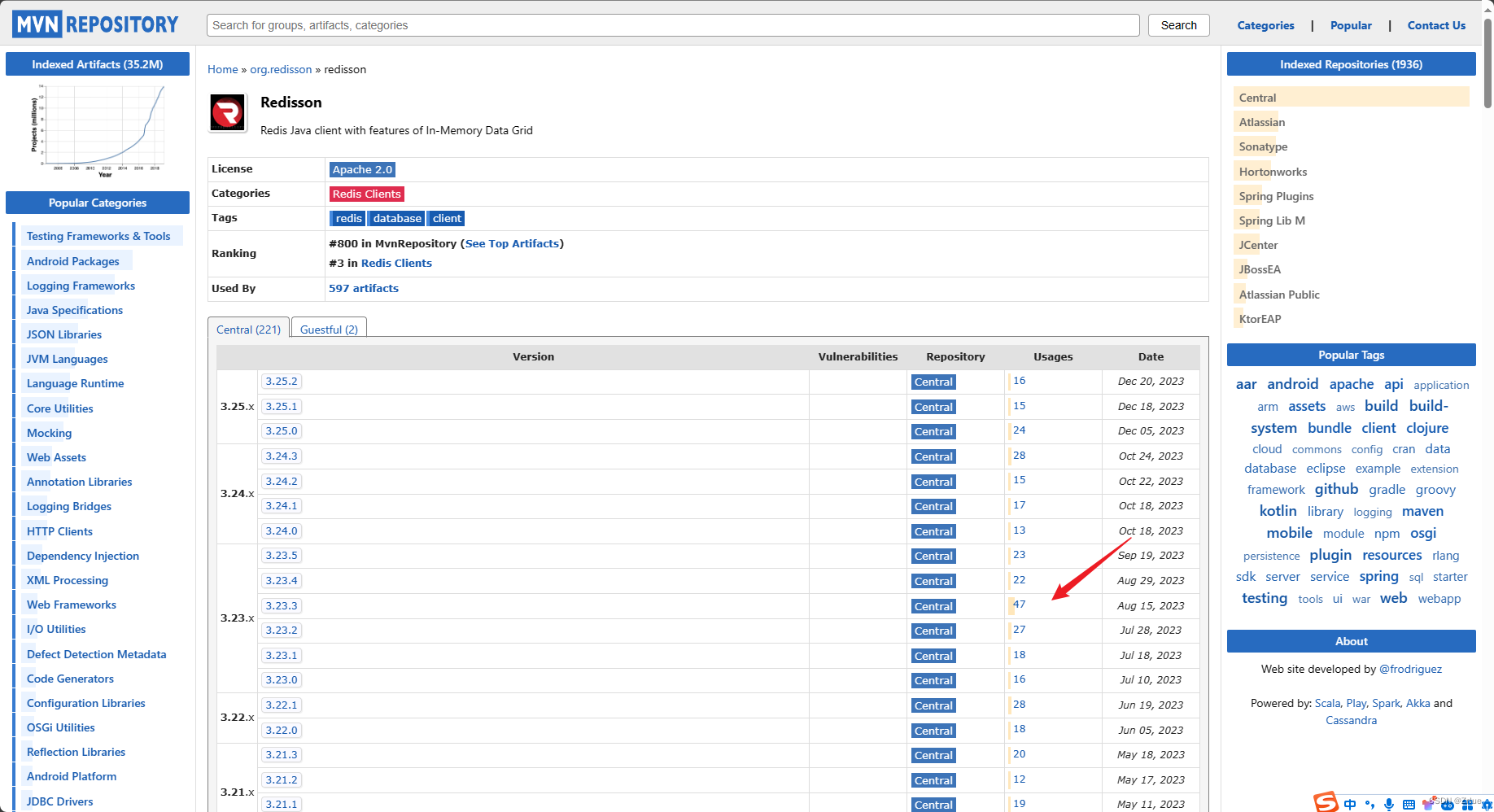Open version 3.22.1
The height and width of the screenshot is (812, 1494).
point(282,705)
